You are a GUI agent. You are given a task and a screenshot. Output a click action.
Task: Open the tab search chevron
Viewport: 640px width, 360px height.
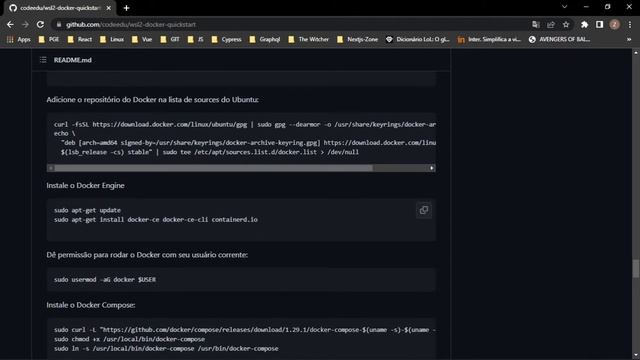coord(564,7)
